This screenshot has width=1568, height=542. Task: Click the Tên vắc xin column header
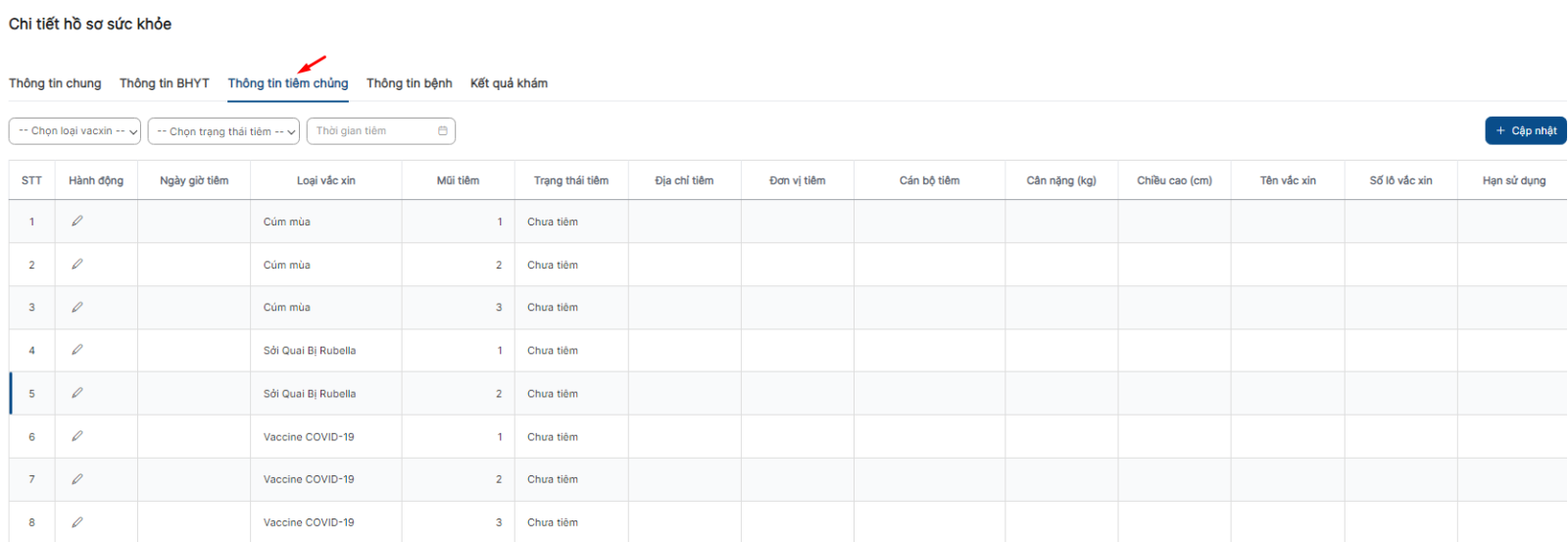pos(1288,180)
